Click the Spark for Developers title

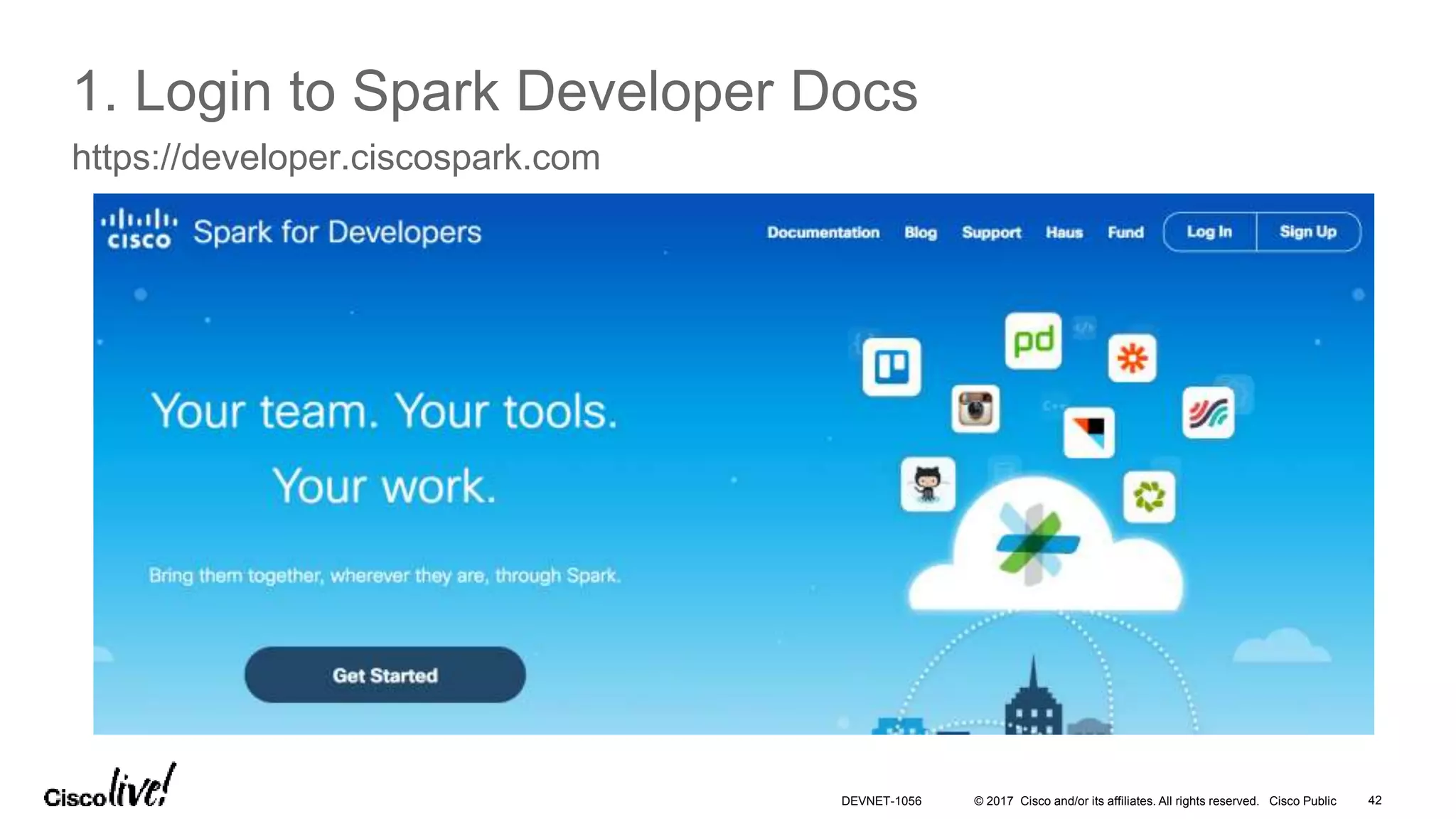[x=337, y=232]
